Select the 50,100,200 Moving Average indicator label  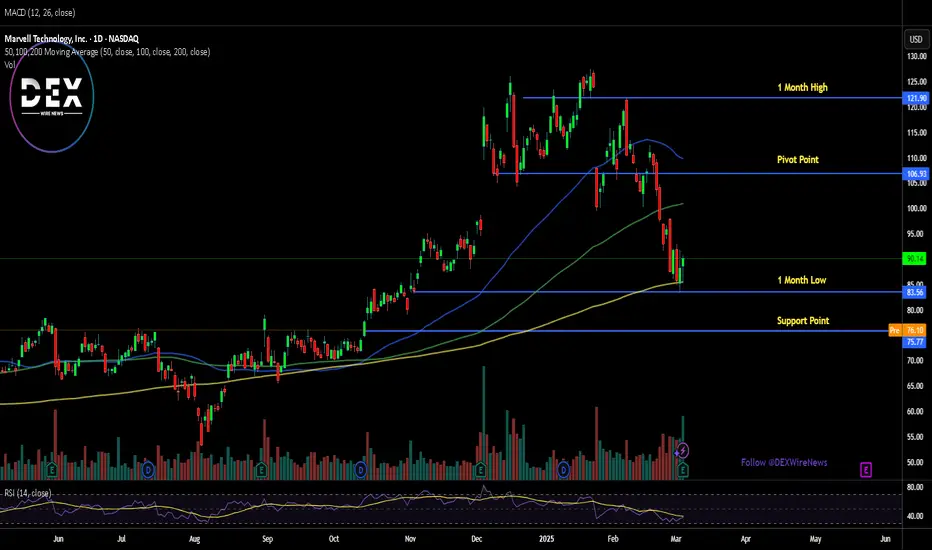point(107,52)
